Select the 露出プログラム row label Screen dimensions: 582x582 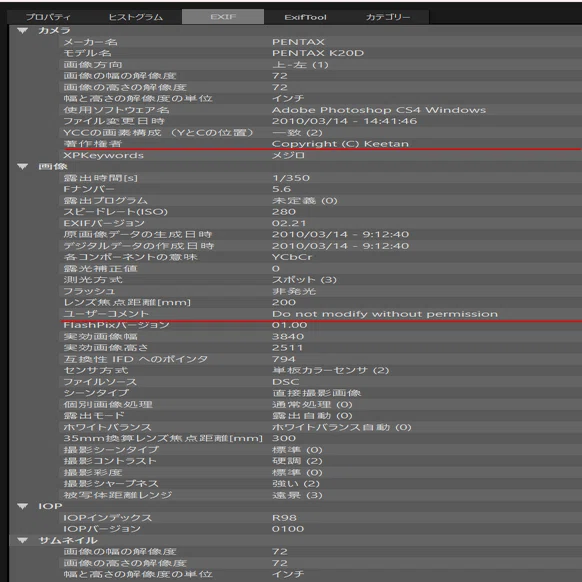[x=105, y=200]
